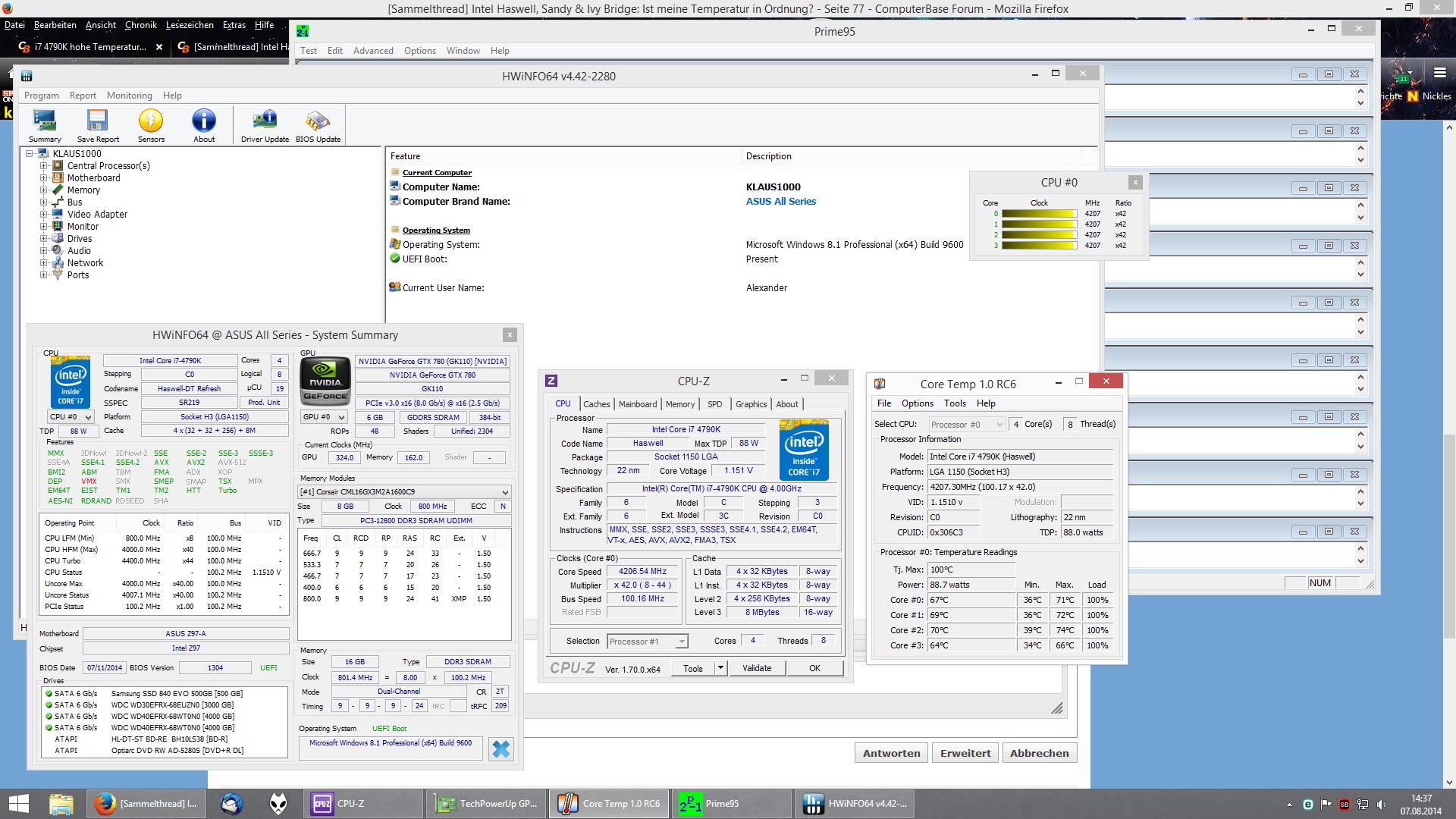1456x819 pixels.
Task: Click the Validate button in CPU-Z
Action: [x=756, y=668]
